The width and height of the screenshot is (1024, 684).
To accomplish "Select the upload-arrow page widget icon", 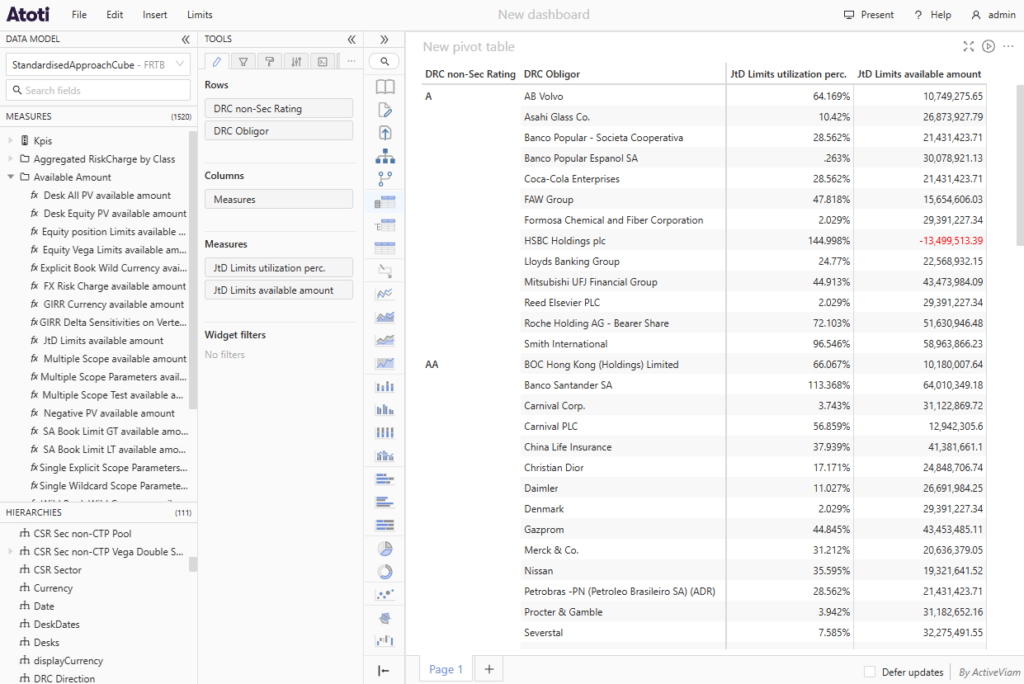I will tap(385, 133).
